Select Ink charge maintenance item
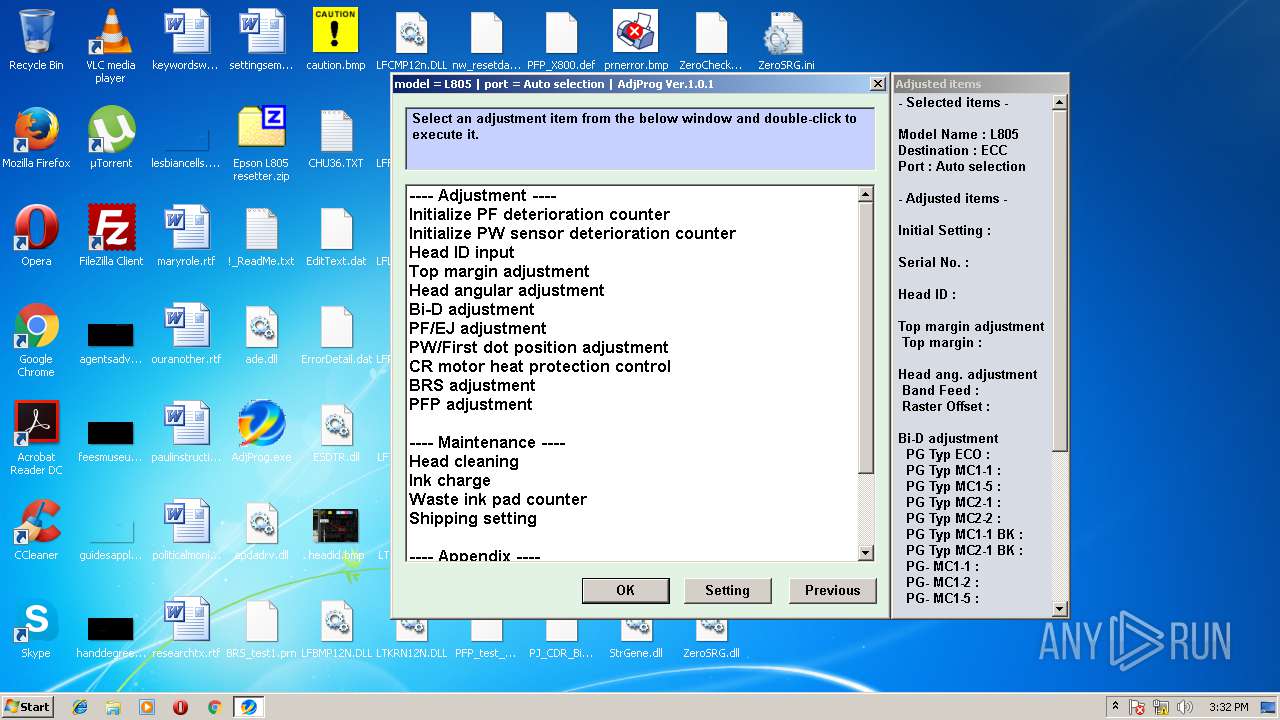The image size is (1280, 720). (x=449, y=480)
